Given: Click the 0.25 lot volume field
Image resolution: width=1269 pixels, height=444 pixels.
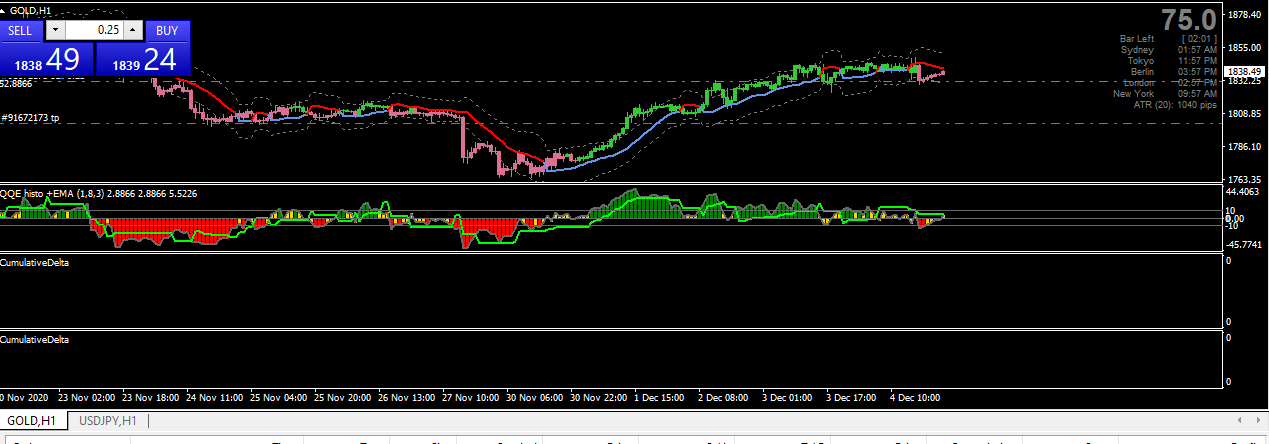Looking at the screenshot, I should [93, 31].
